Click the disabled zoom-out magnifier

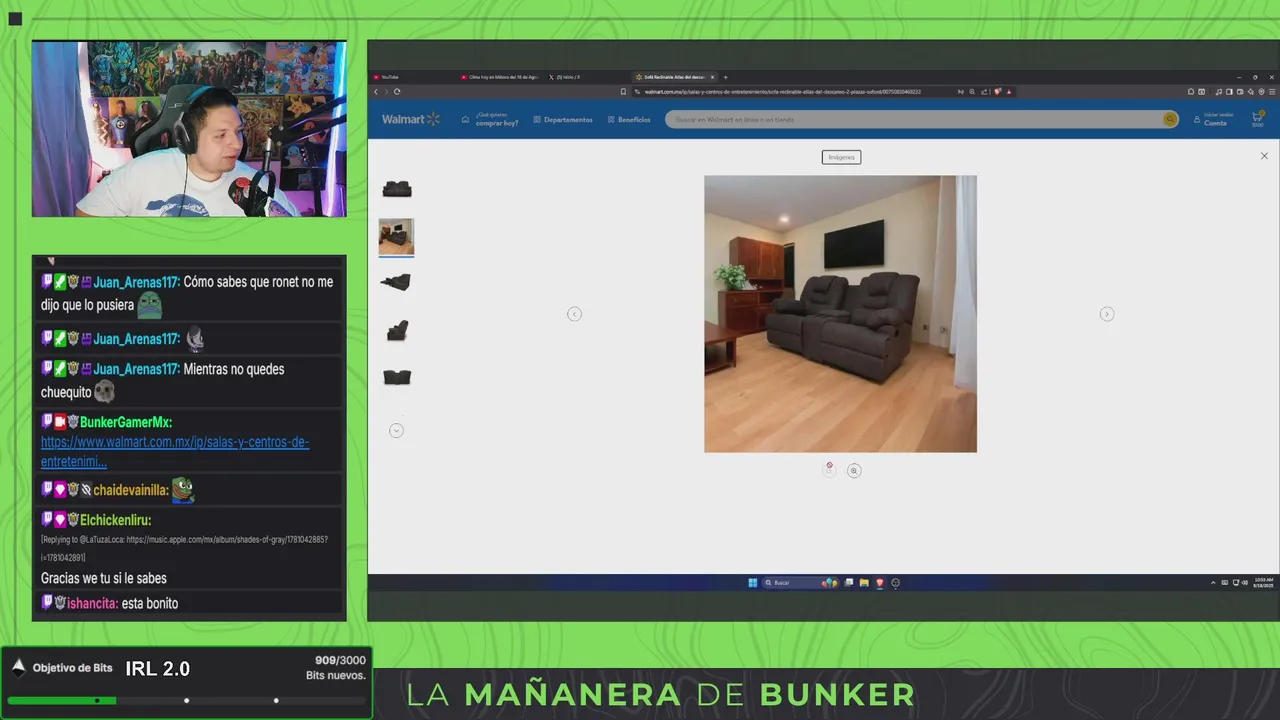[x=829, y=469]
